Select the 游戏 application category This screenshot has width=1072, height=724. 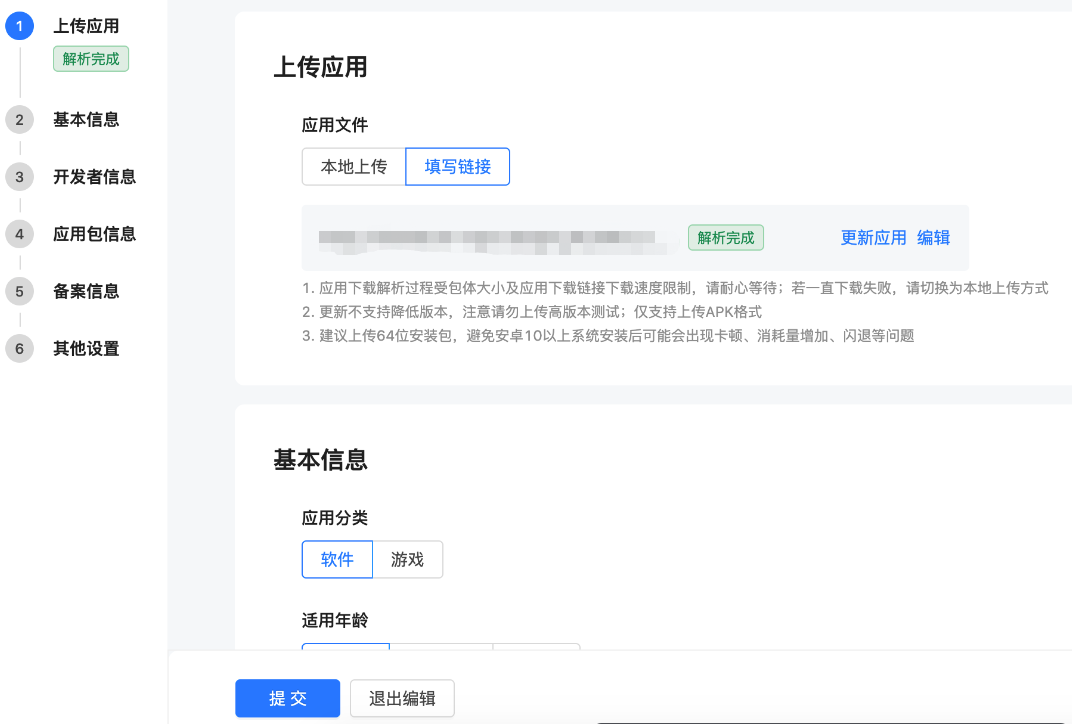[408, 559]
